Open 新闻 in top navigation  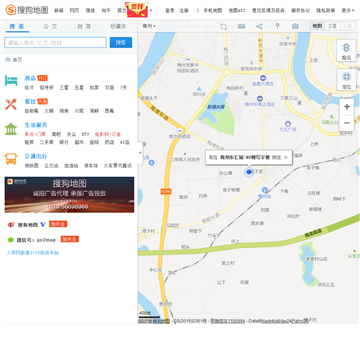coord(59,10)
